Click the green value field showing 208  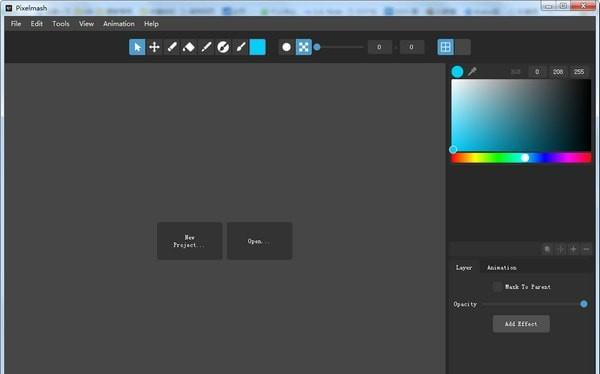tap(558, 72)
